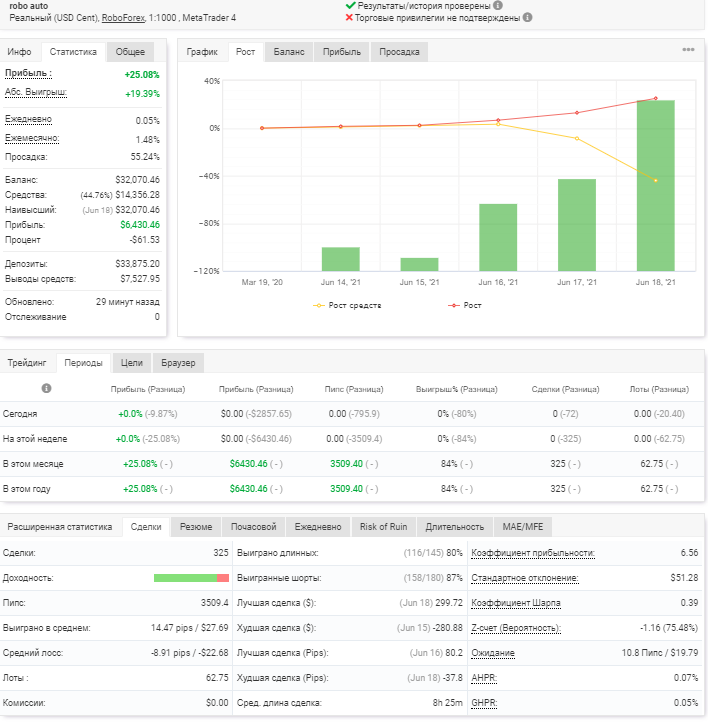
Task: Click info icon next to Результаты/история проверены
Action: (x=498, y=6)
